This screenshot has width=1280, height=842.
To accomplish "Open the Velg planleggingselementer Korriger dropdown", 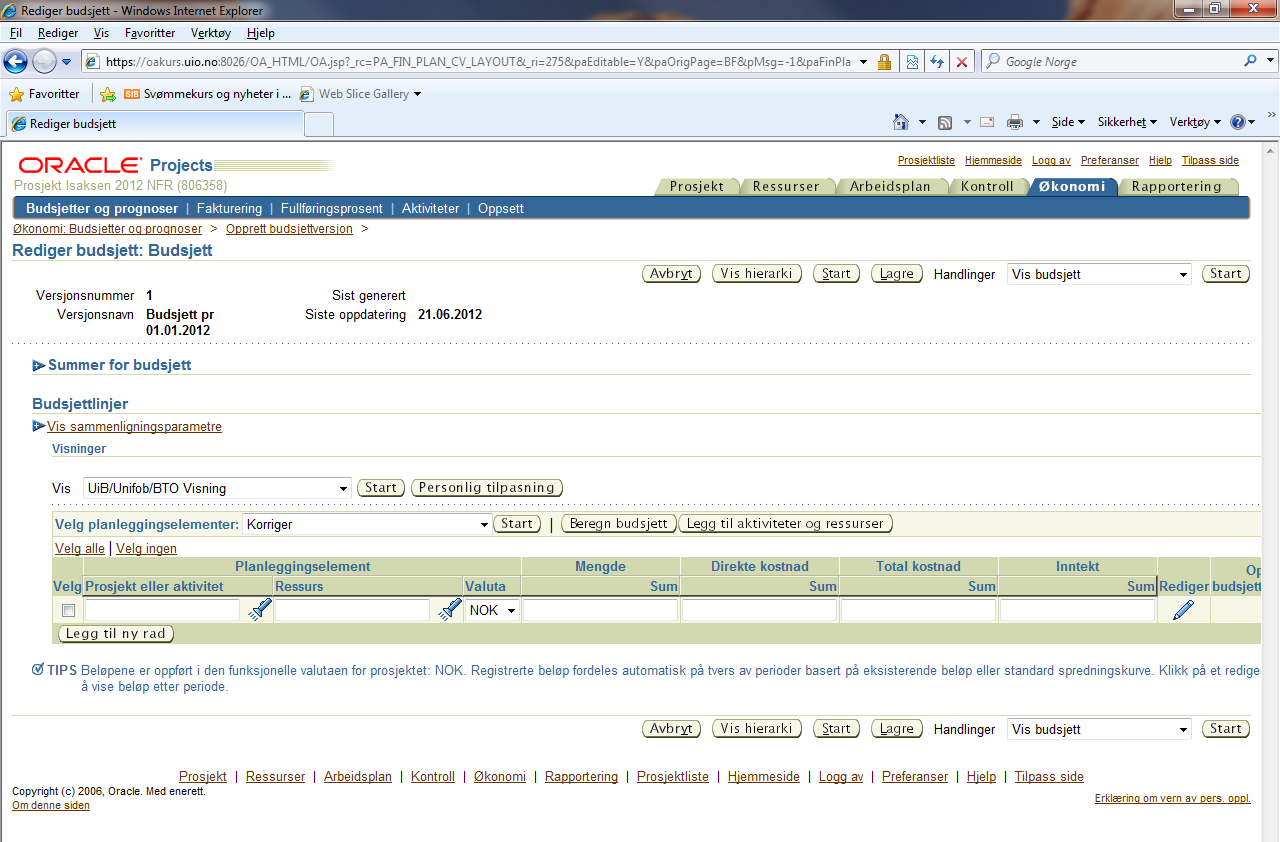I will click(x=367, y=524).
